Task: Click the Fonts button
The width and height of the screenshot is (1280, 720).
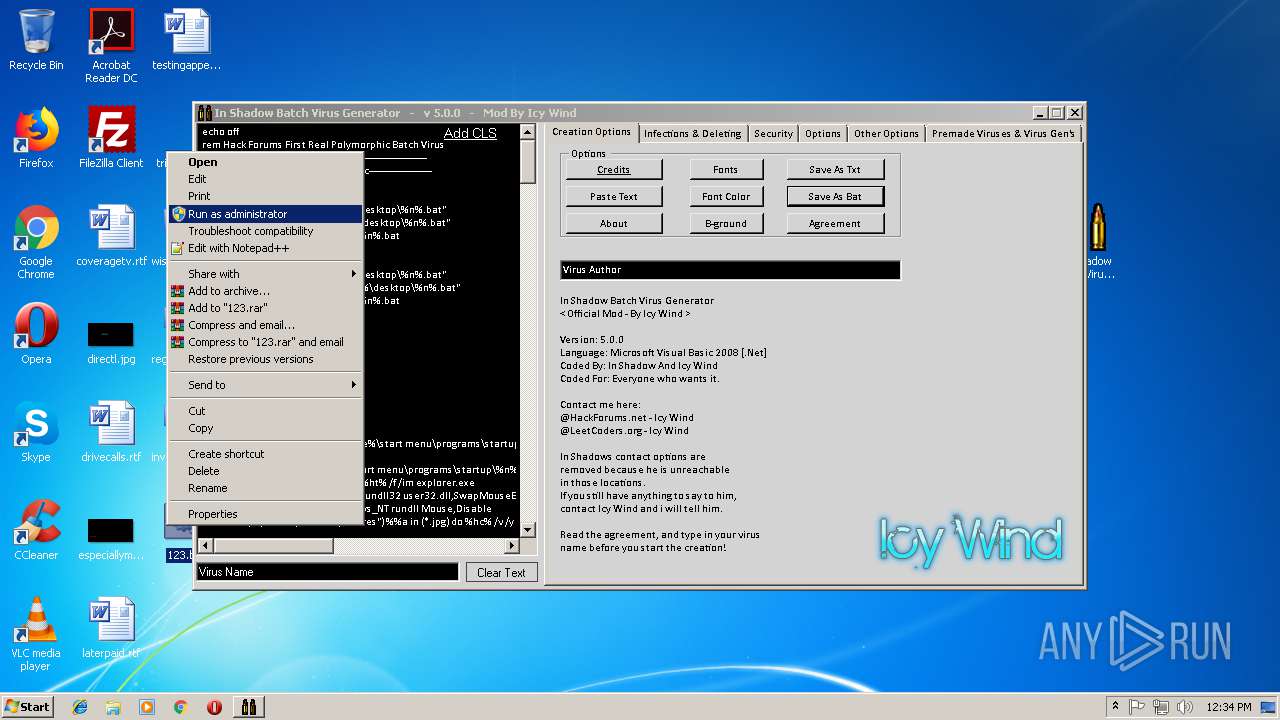Action: click(726, 170)
